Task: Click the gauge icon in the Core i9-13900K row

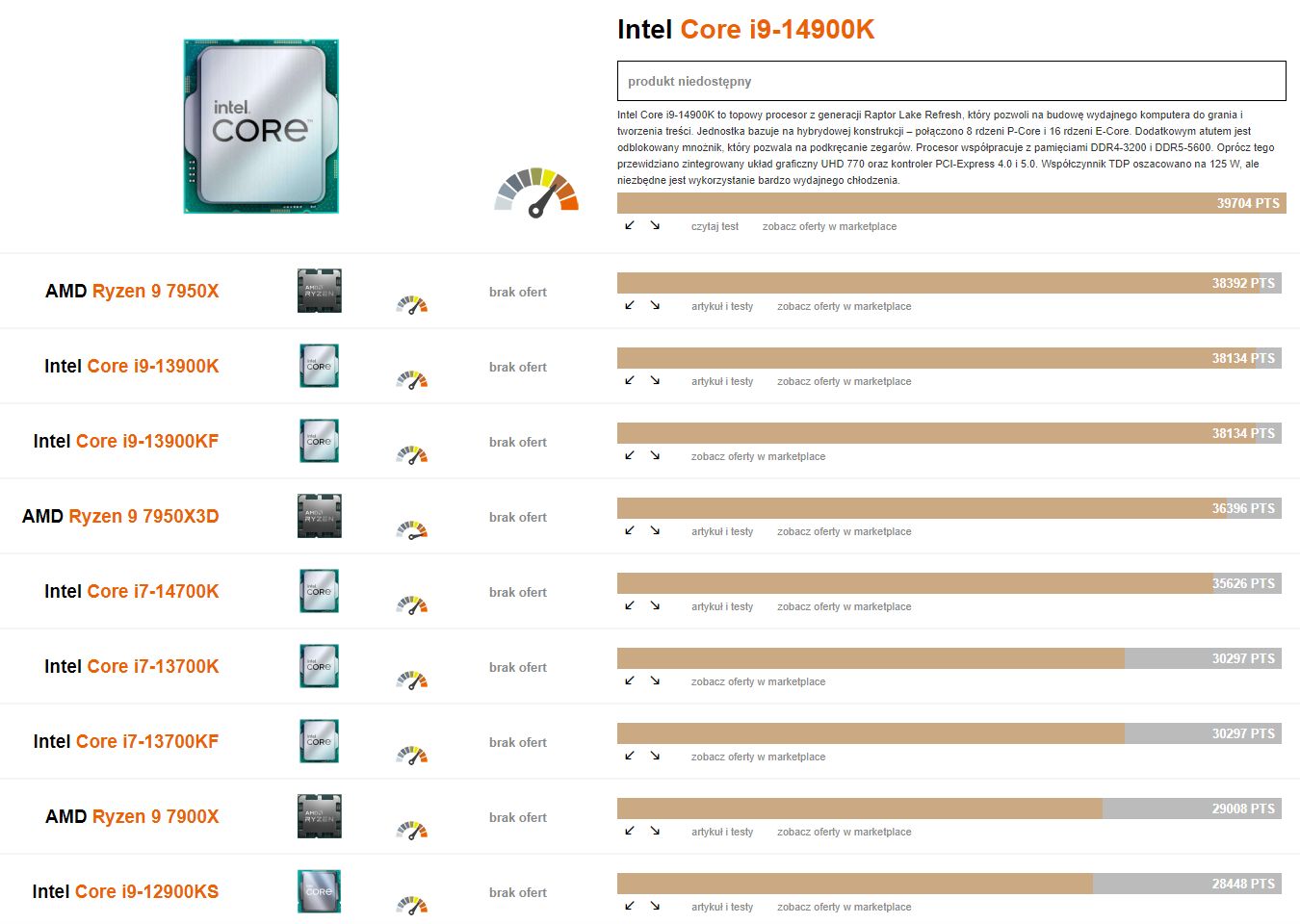Action: tap(411, 379)
